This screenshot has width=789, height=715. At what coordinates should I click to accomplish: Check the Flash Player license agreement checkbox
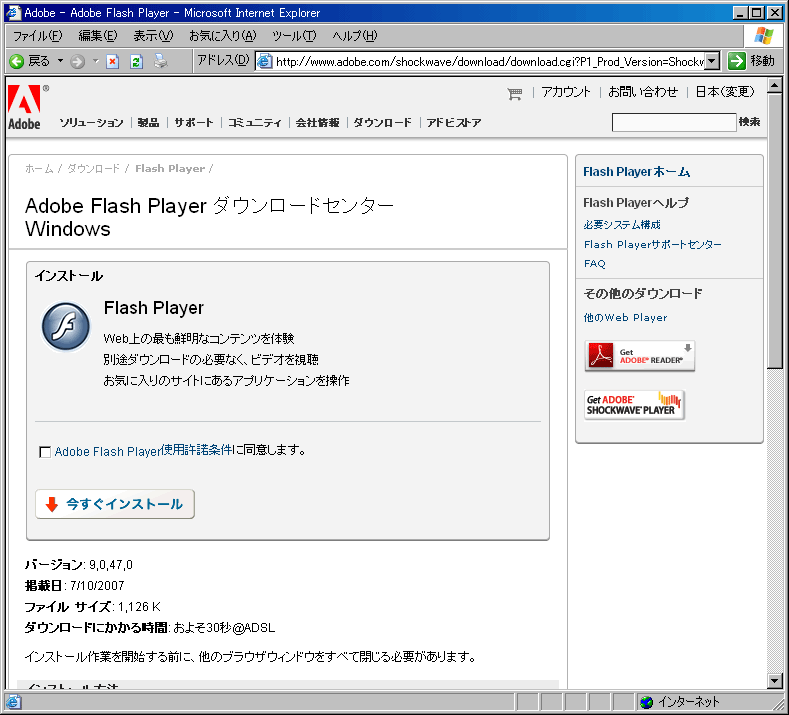[x=45, y=452]
